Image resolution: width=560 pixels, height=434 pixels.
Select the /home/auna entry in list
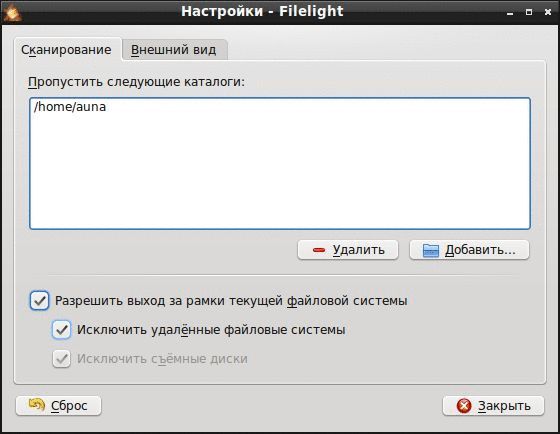[70, 106]
